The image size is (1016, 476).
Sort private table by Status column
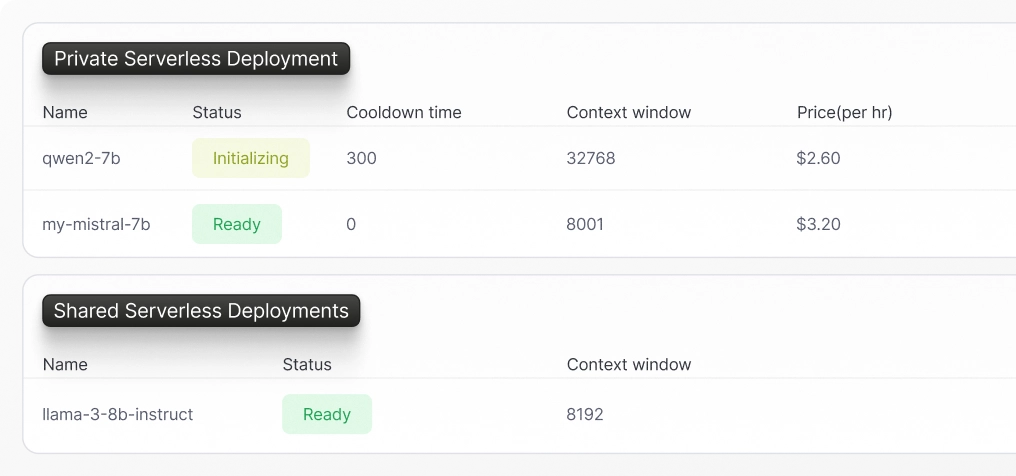coord(216,113)
